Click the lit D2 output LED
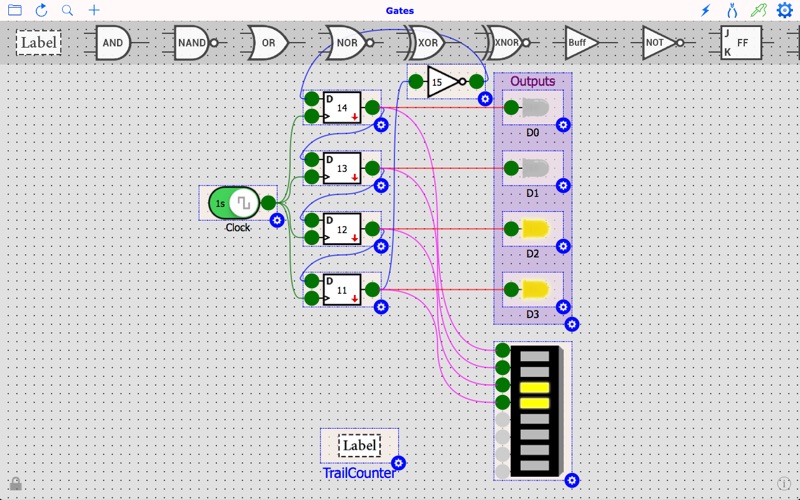Image resolution: width=800 pixels, height=500 pixels. coord(535,229)
